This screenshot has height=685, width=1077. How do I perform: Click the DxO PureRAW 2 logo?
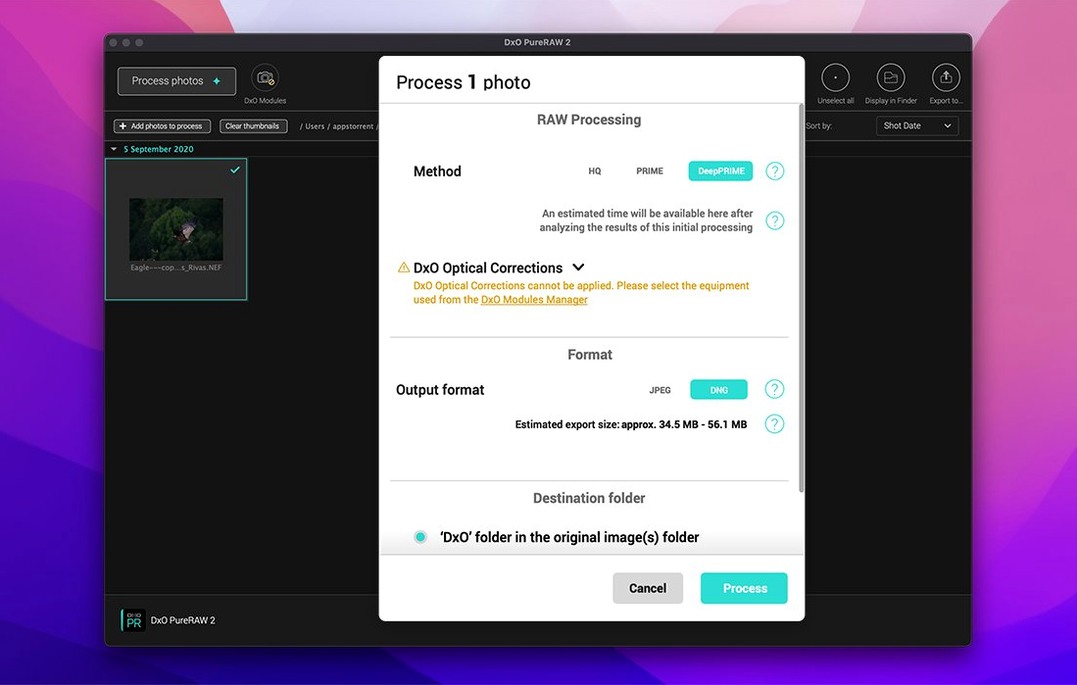(133, 620)
